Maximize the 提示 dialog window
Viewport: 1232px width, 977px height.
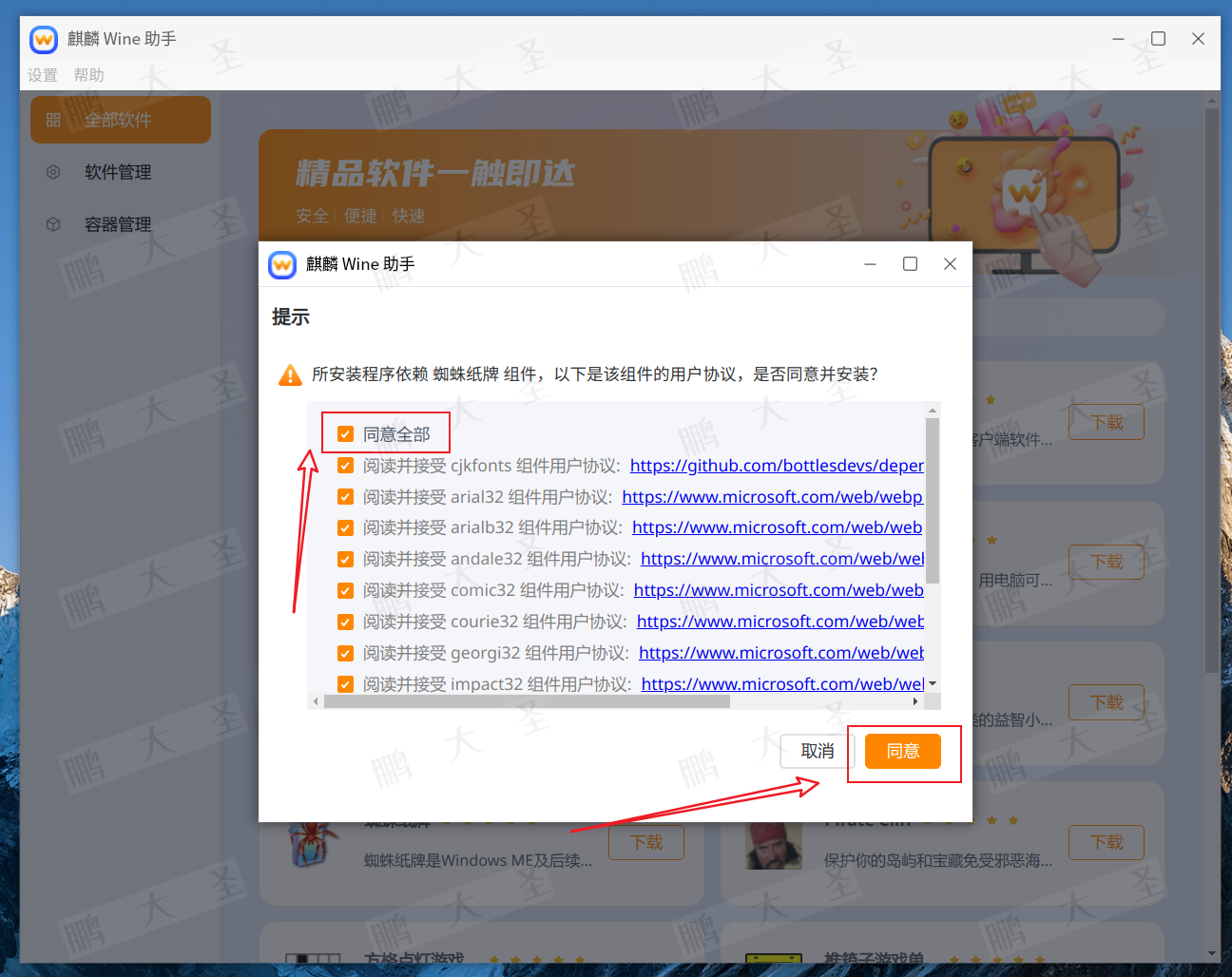coord(910,264)
